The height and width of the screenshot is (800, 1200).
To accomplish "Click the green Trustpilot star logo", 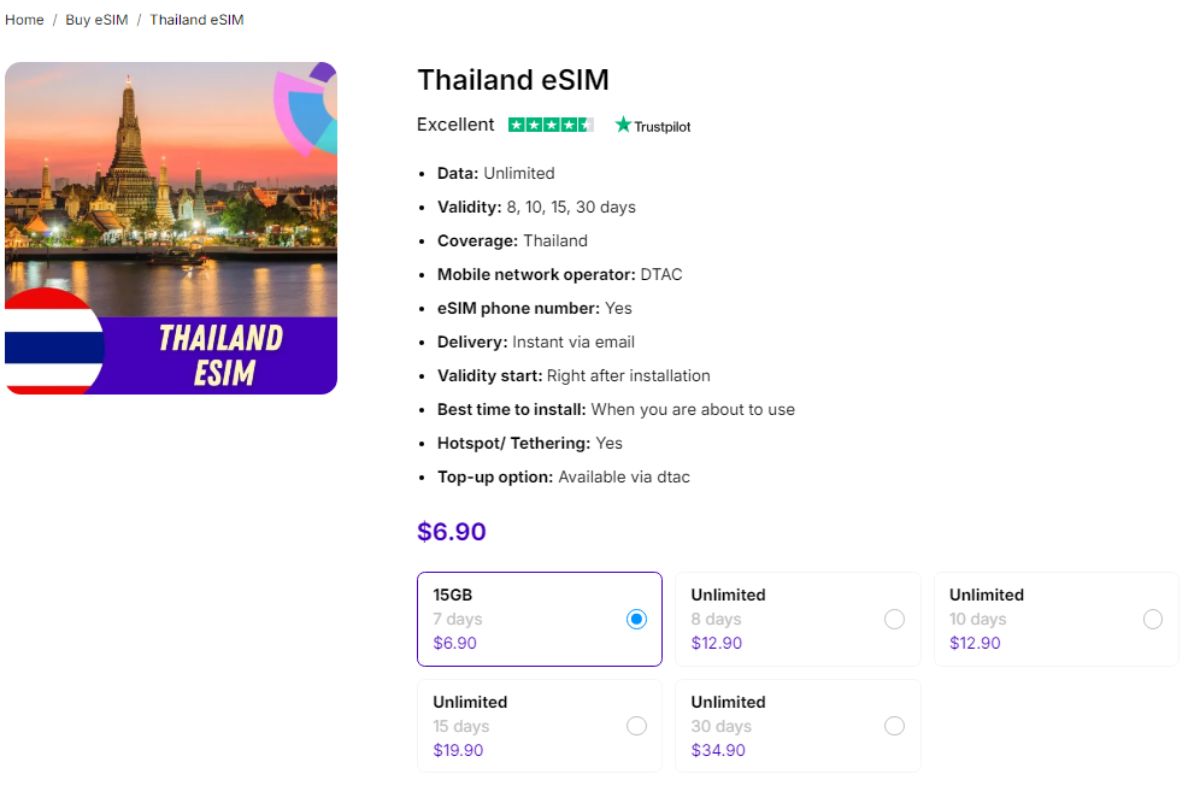I will tap(622, 125).
